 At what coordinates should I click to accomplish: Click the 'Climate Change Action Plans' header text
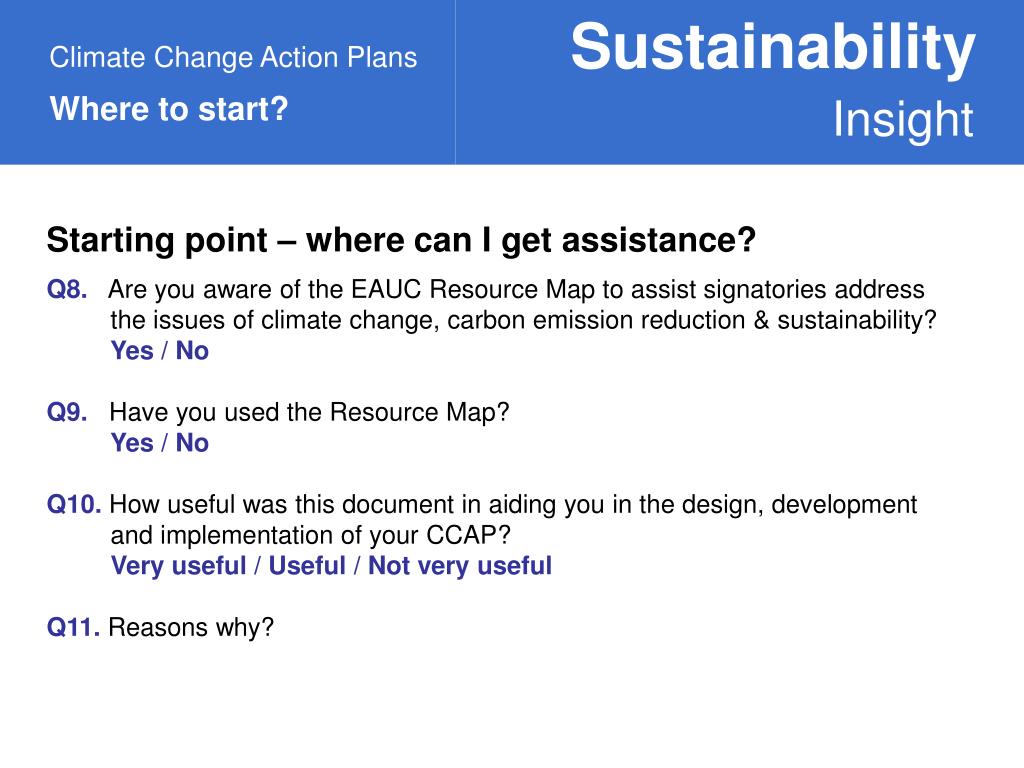(x=233, y=57)
